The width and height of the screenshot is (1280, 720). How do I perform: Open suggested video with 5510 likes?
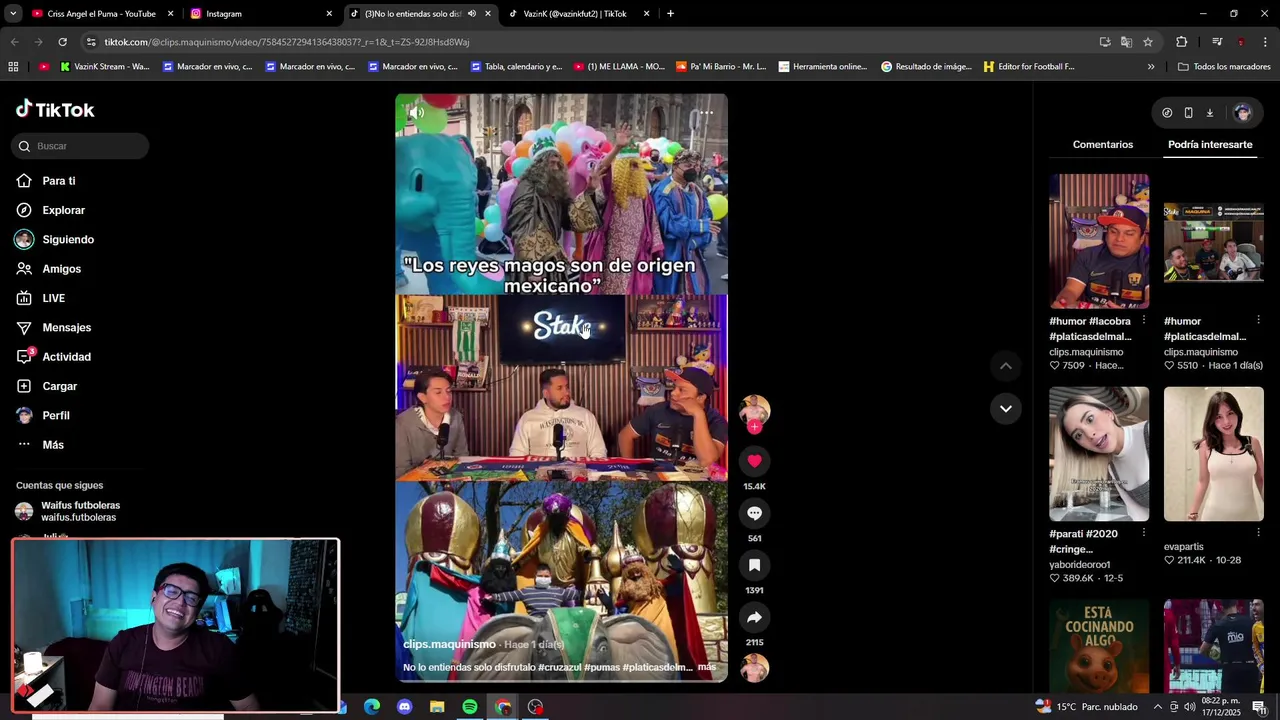[1213, 241]
